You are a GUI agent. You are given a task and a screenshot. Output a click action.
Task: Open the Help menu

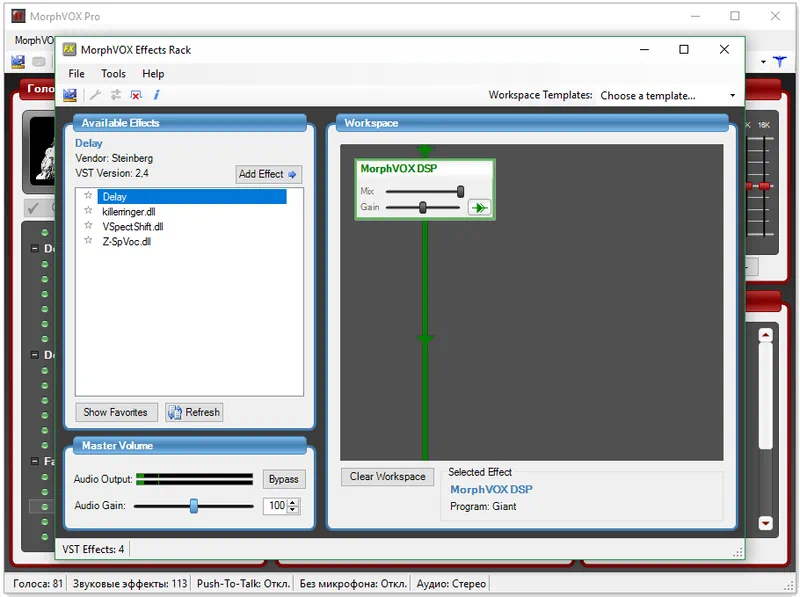coord(153,73)
